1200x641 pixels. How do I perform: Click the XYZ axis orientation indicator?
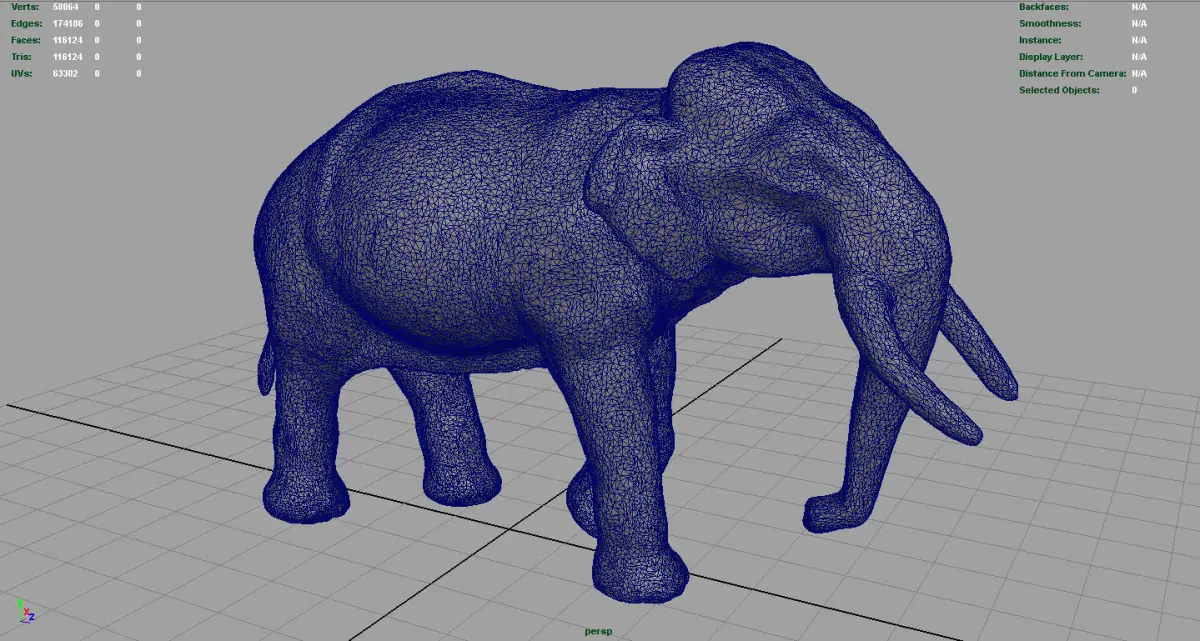pos(25,611)
